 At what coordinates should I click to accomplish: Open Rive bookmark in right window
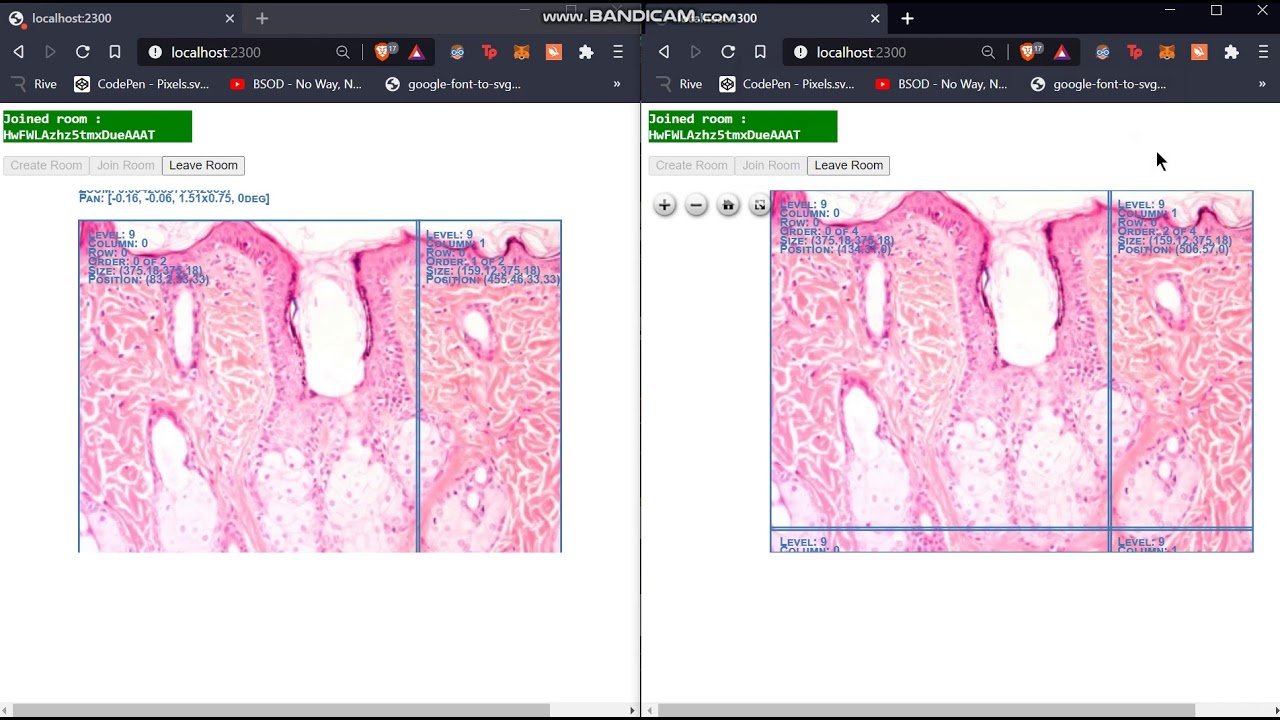click(x=679, y=84)
